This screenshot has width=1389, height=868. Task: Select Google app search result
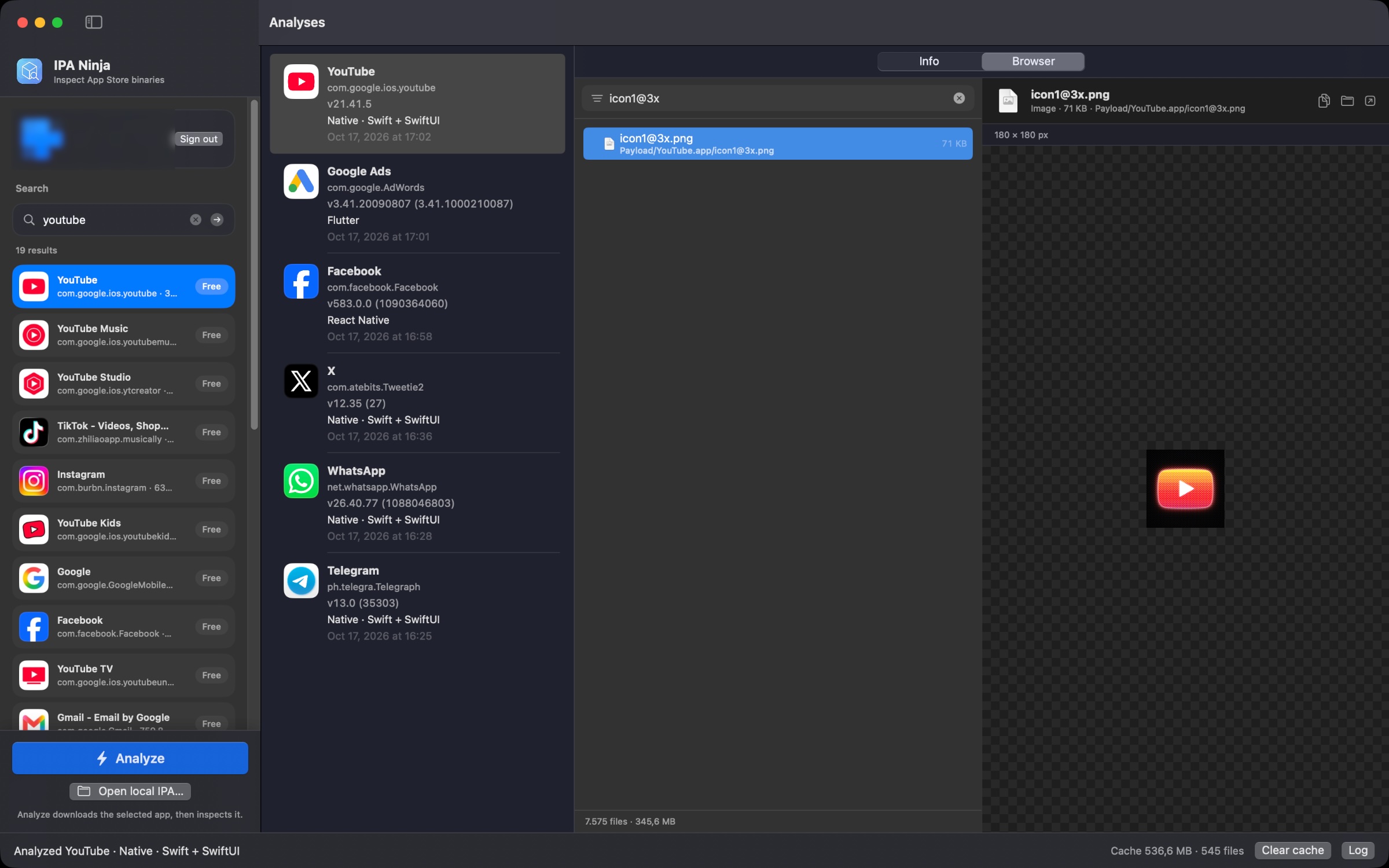123,578
